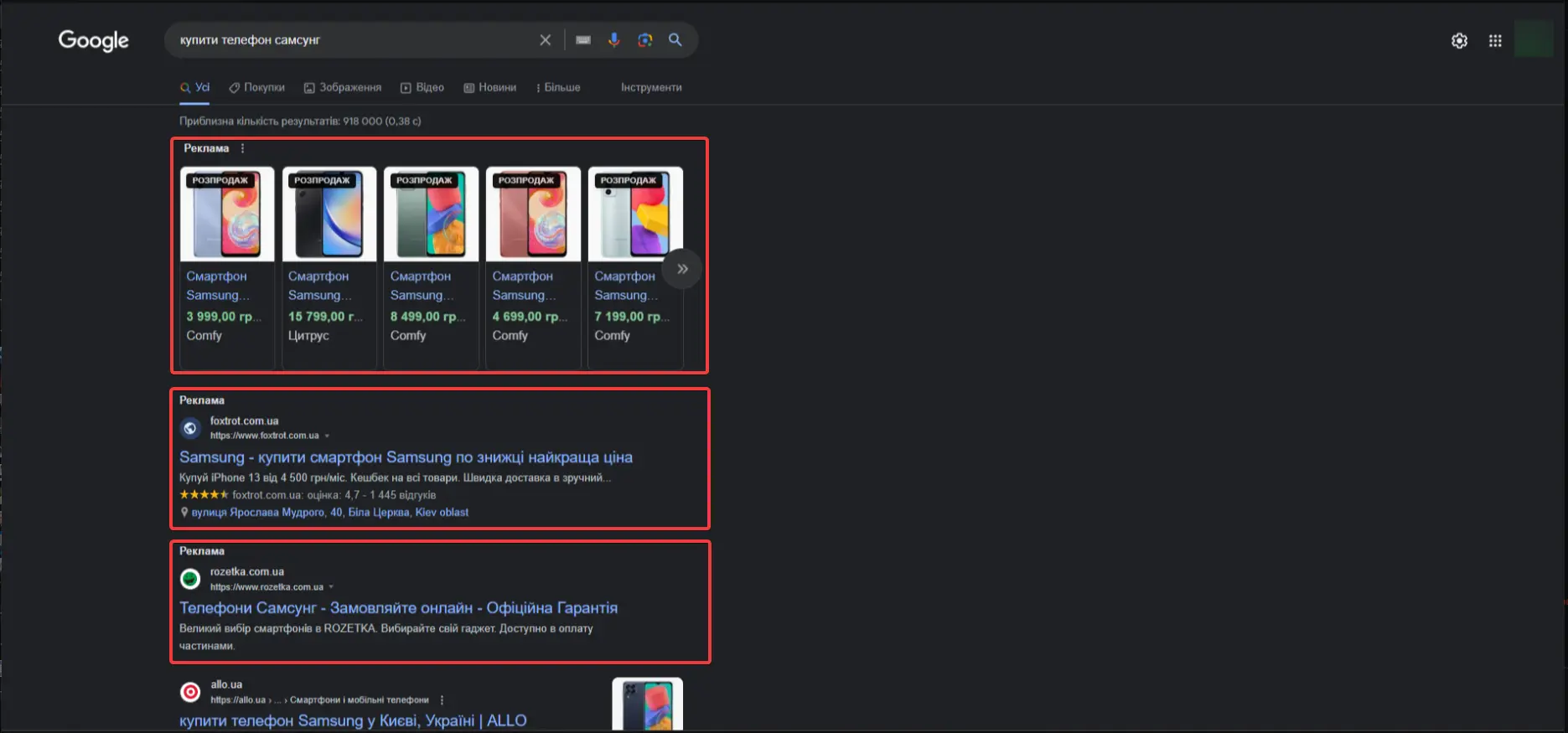
Task: Click the allo.ua result phone thumbnail
Action: (x=647, y=705)
